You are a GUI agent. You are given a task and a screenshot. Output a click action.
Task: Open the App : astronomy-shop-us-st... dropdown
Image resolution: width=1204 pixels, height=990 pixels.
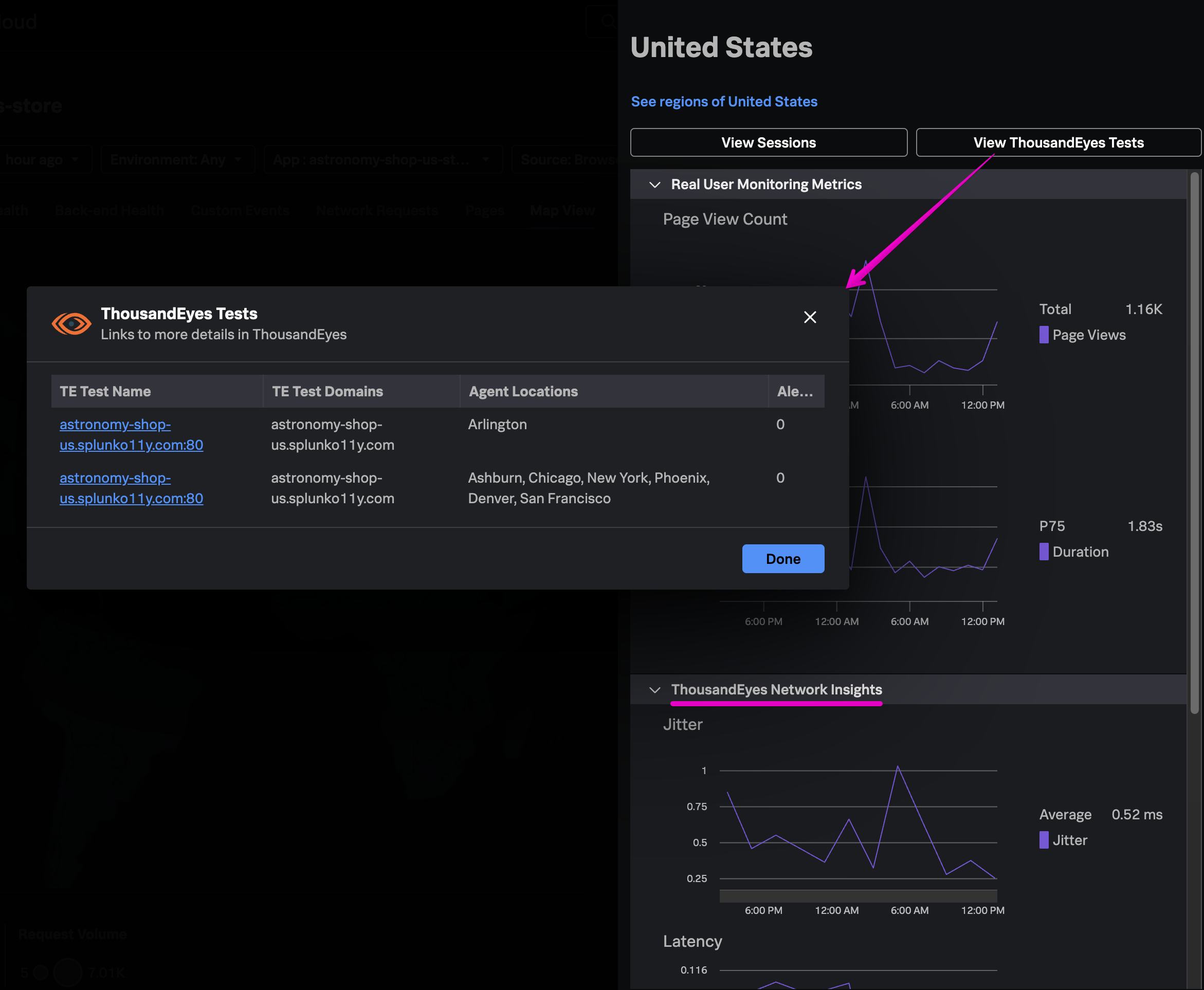coord(382,160)
